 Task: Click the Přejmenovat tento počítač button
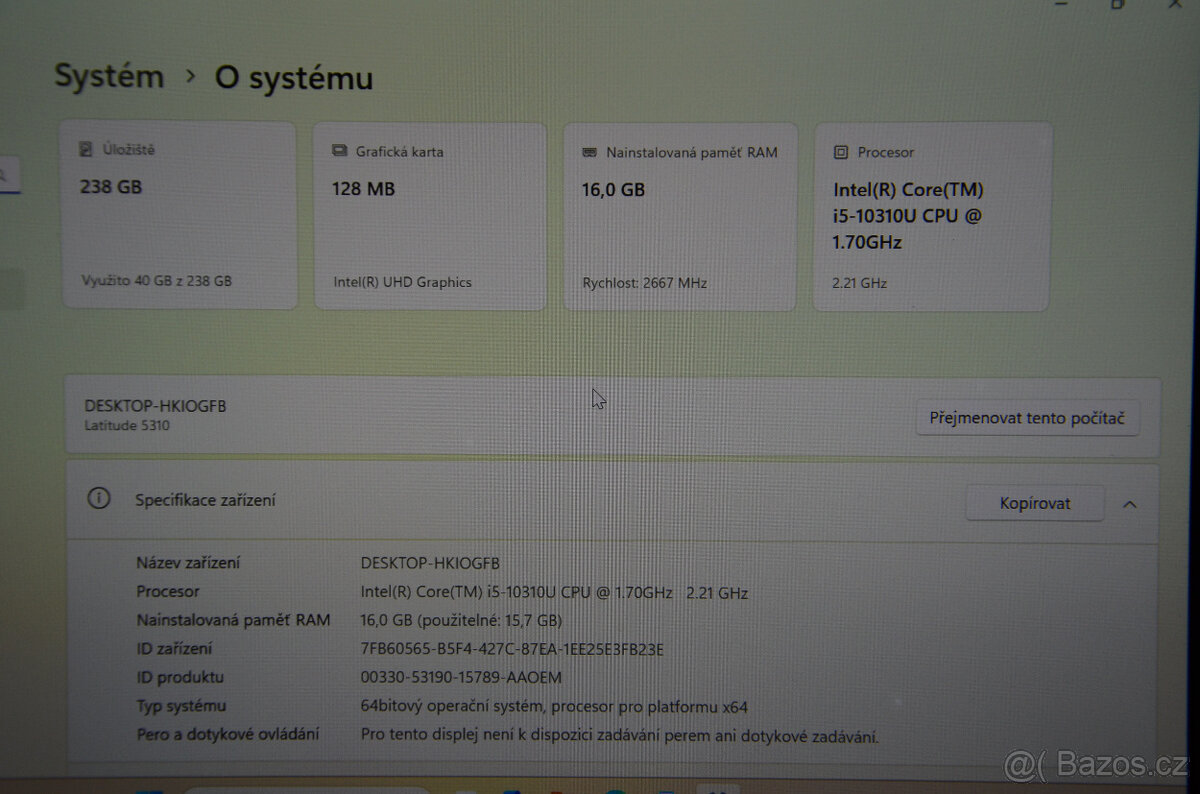coord(1028,418)
